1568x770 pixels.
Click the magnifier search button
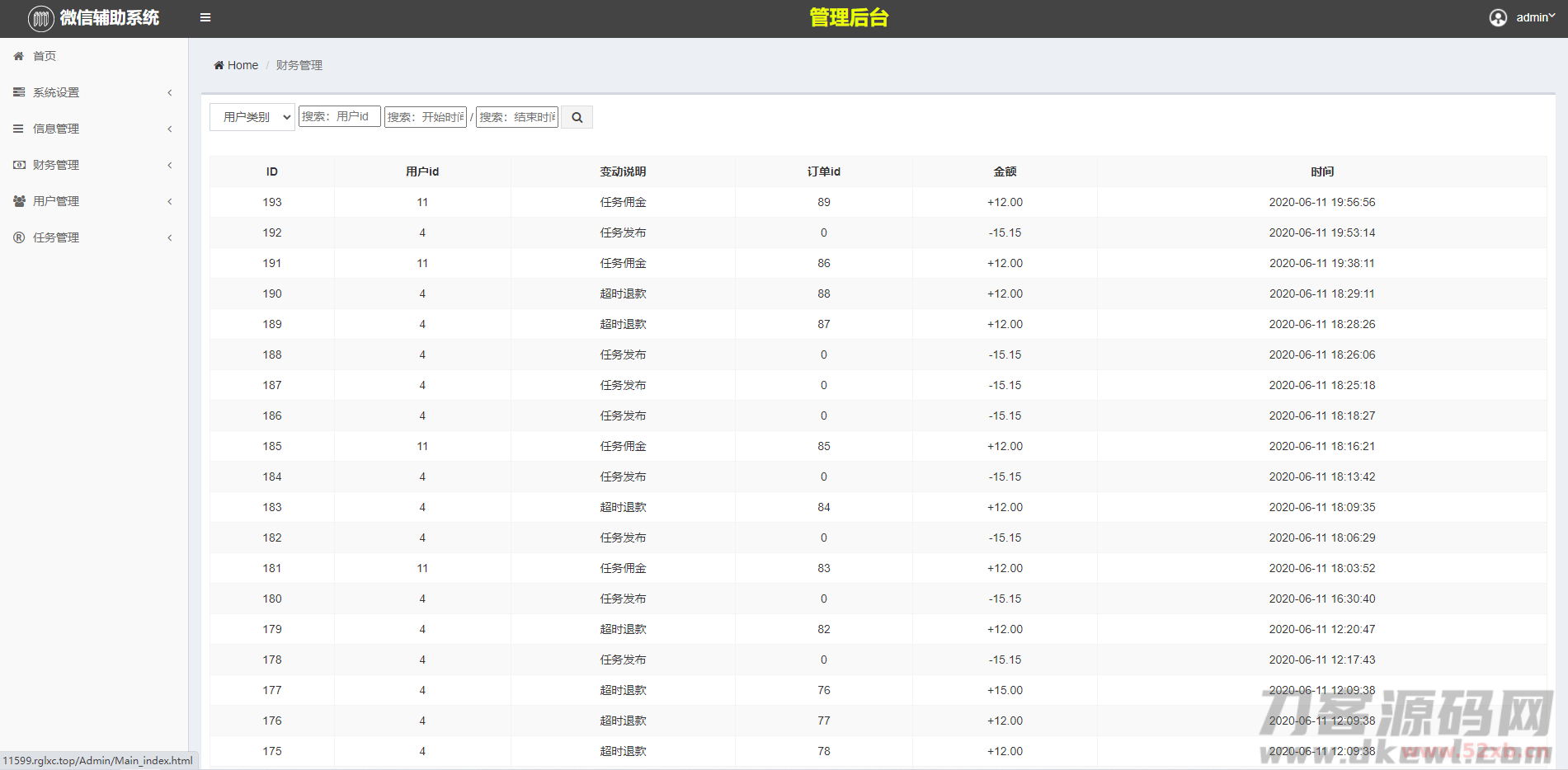tap(577, 118)
